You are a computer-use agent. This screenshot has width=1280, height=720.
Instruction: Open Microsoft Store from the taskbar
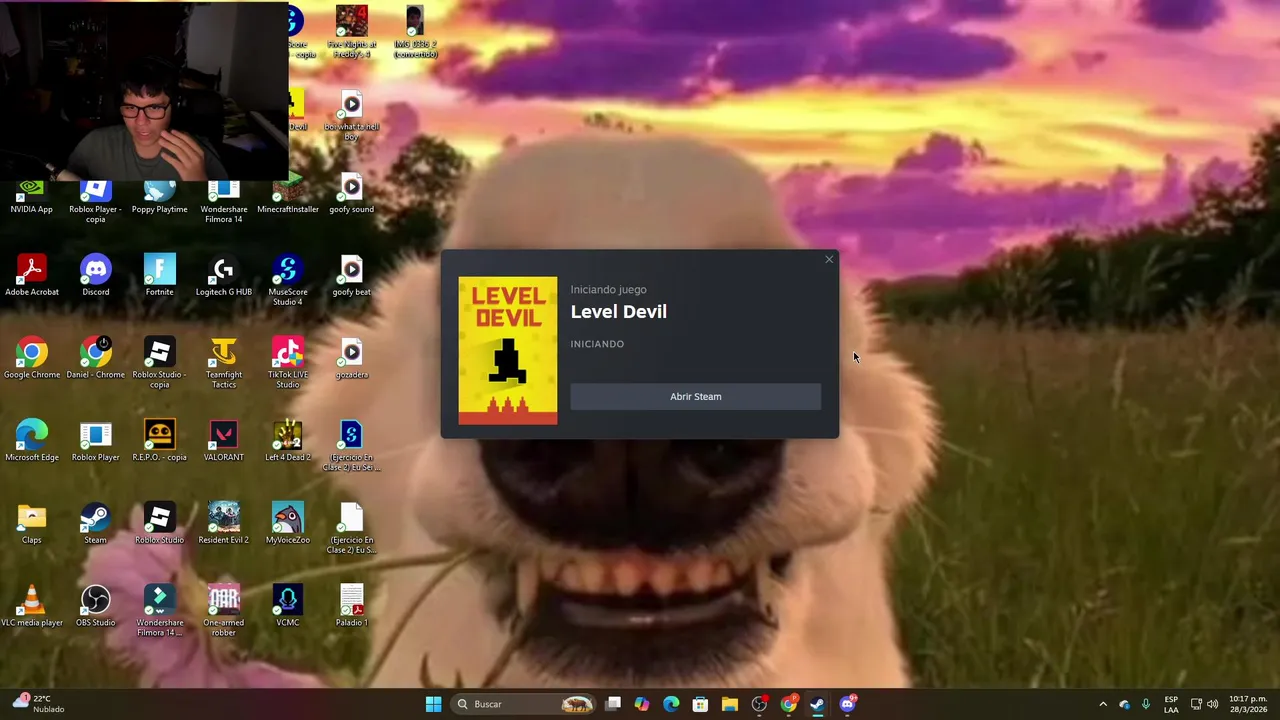[x=700, y=704]
